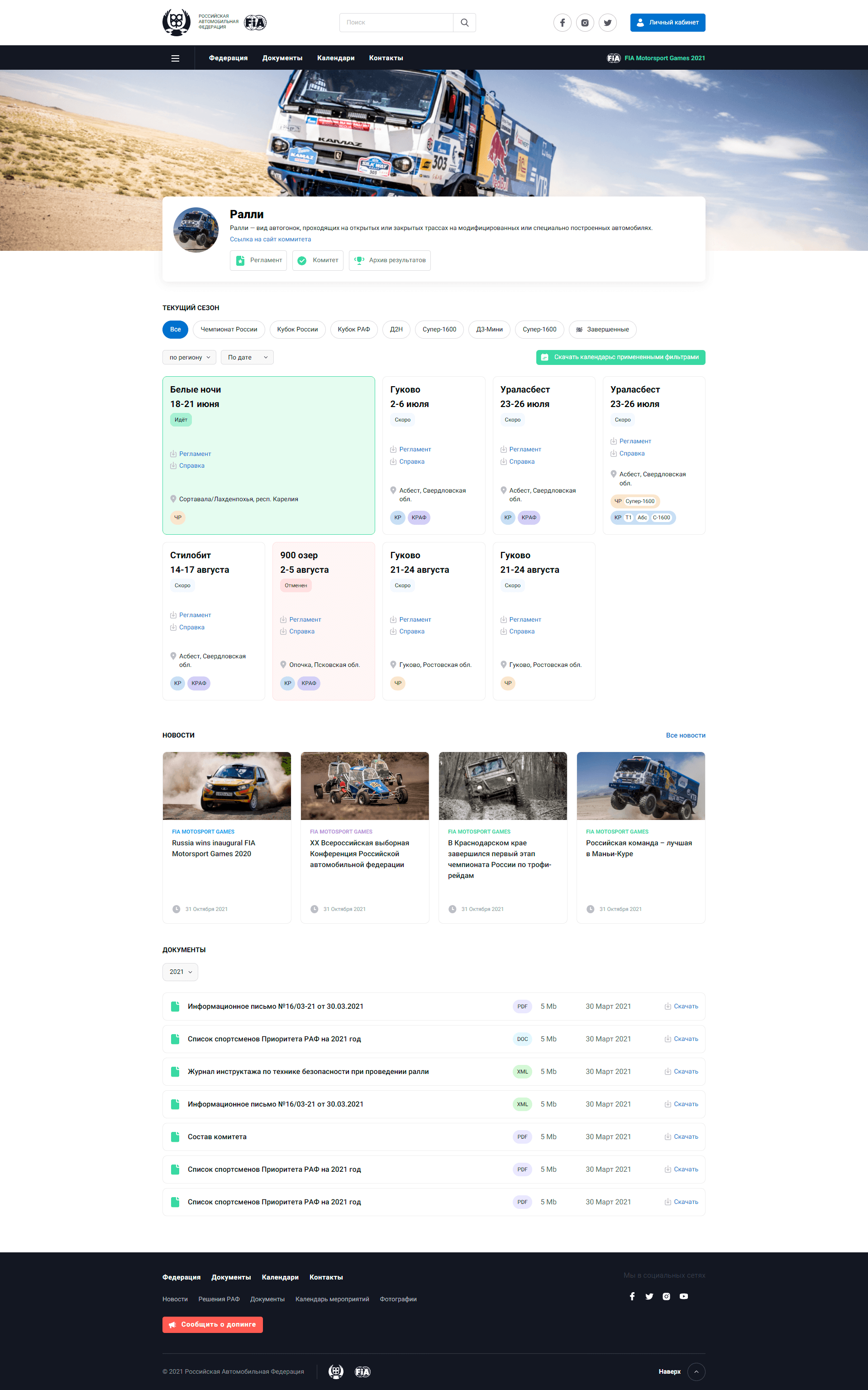The width and height of the screenshot is (868, 1390).
Task: Open footer Календарь мероприятий link
Action: [332, 1299]
